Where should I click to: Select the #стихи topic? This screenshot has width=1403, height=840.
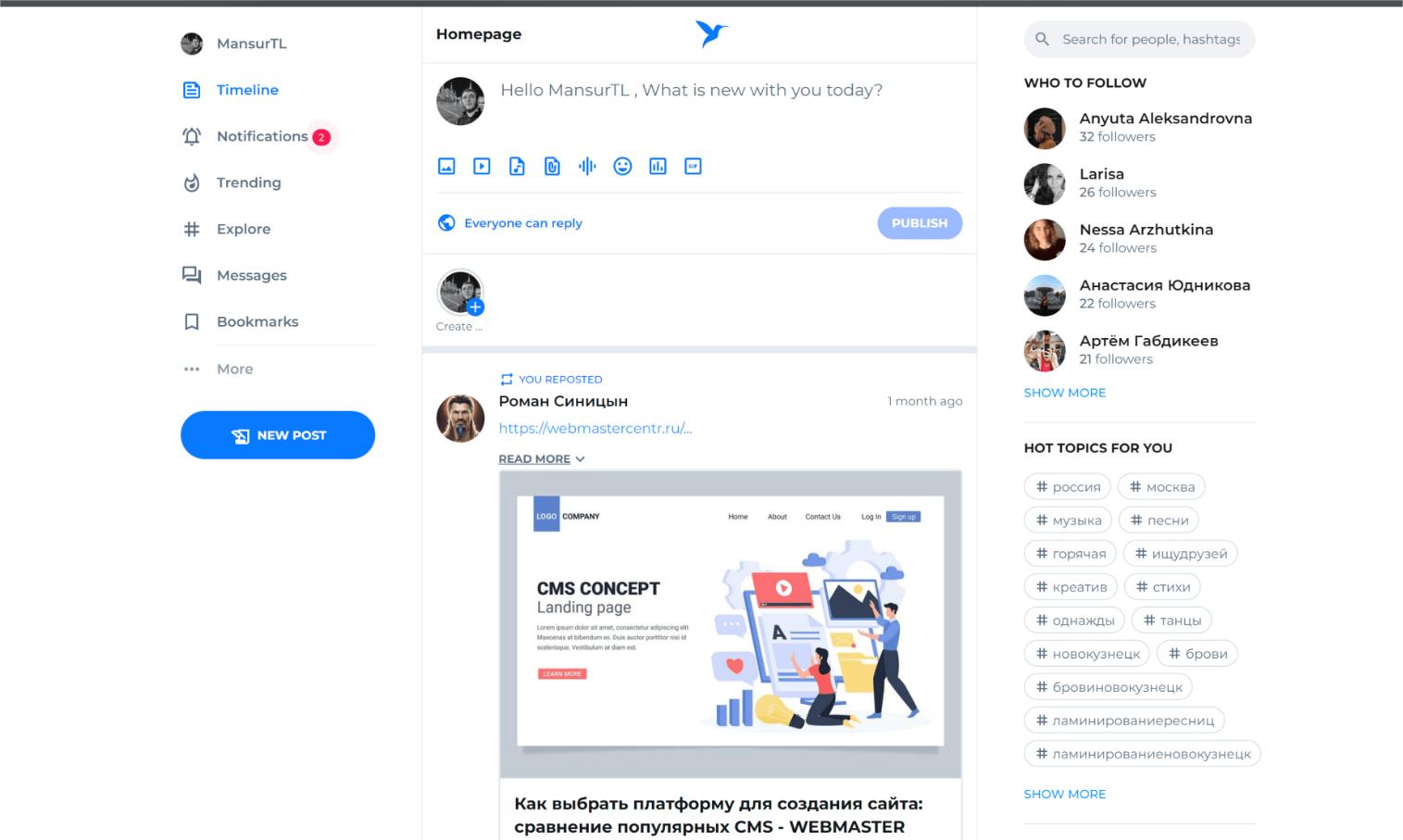1162,587
